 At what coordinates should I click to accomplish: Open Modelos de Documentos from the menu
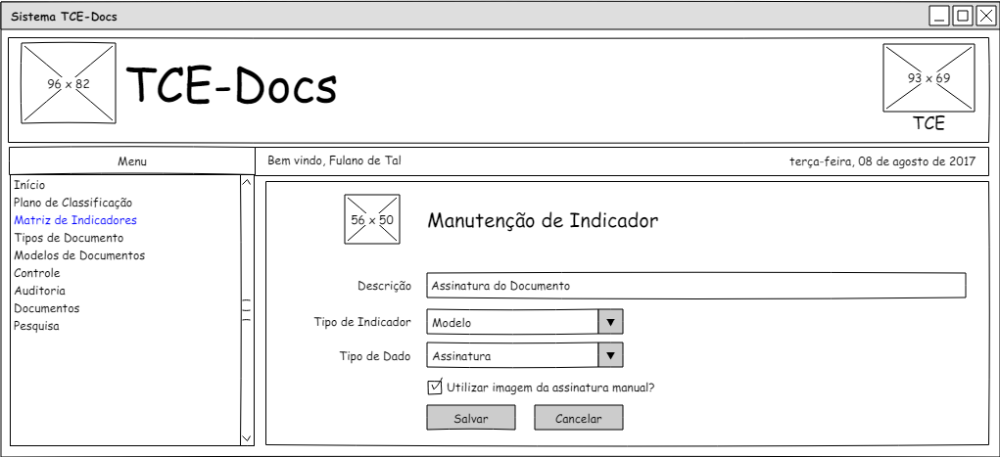[79, 256]
